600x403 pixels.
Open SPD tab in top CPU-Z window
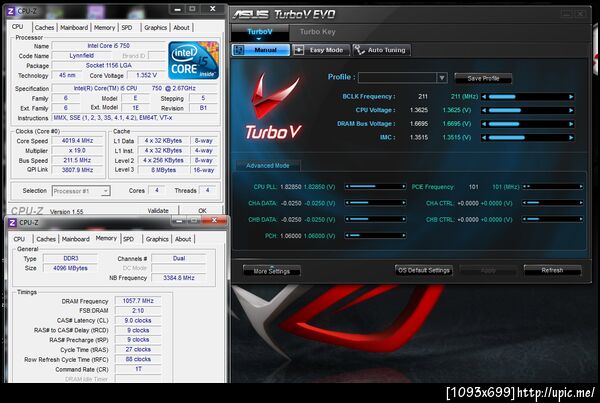point(127,28)
